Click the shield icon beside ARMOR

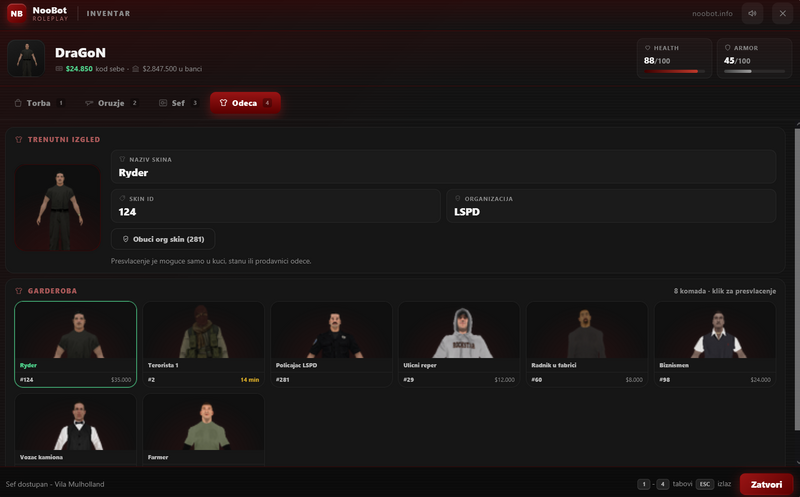click(728, 47)
